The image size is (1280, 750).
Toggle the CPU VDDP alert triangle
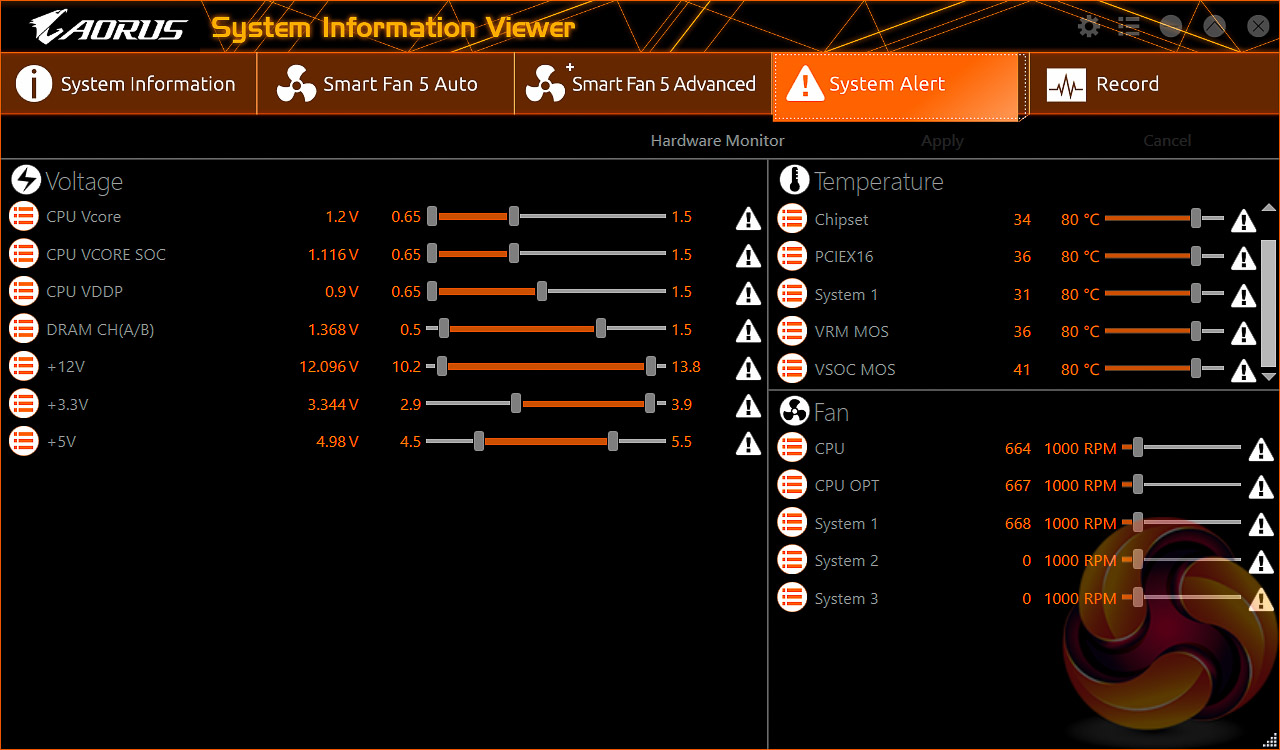tap(748, 293)
